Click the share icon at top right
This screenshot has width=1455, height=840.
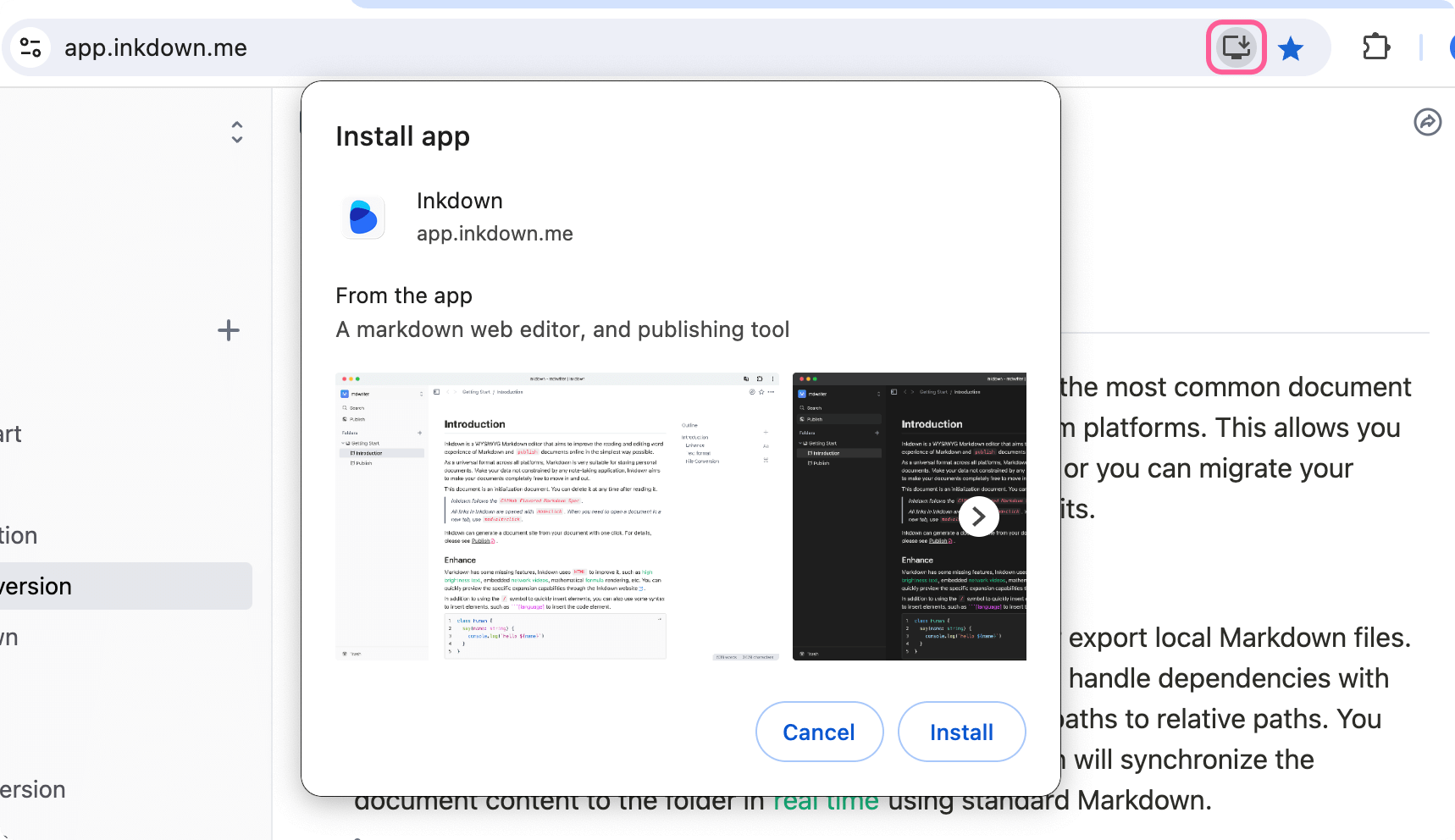coord(1428,122)
